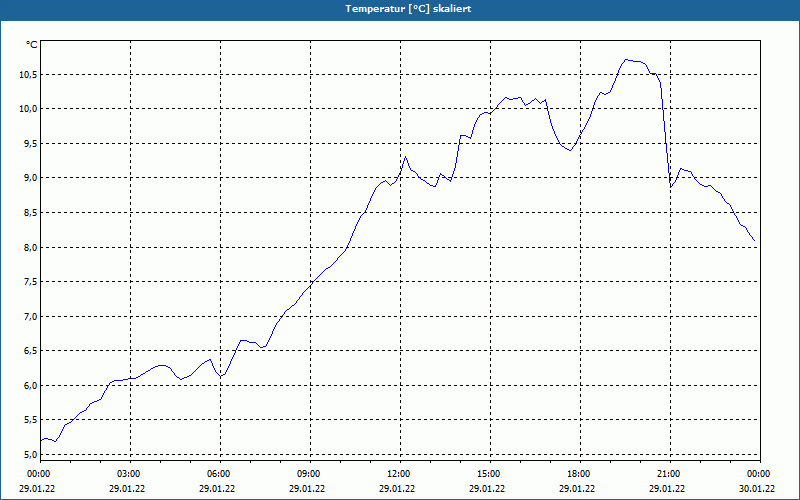
Task: Click the 9,0 y-axis tick label
Action: point(30,178)
